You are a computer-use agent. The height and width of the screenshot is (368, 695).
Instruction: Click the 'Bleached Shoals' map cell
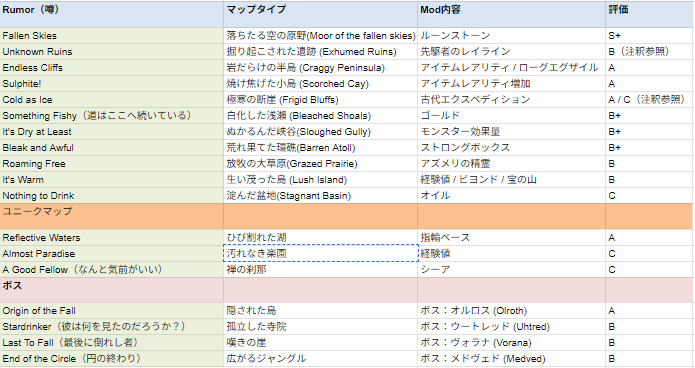[320, 116]
